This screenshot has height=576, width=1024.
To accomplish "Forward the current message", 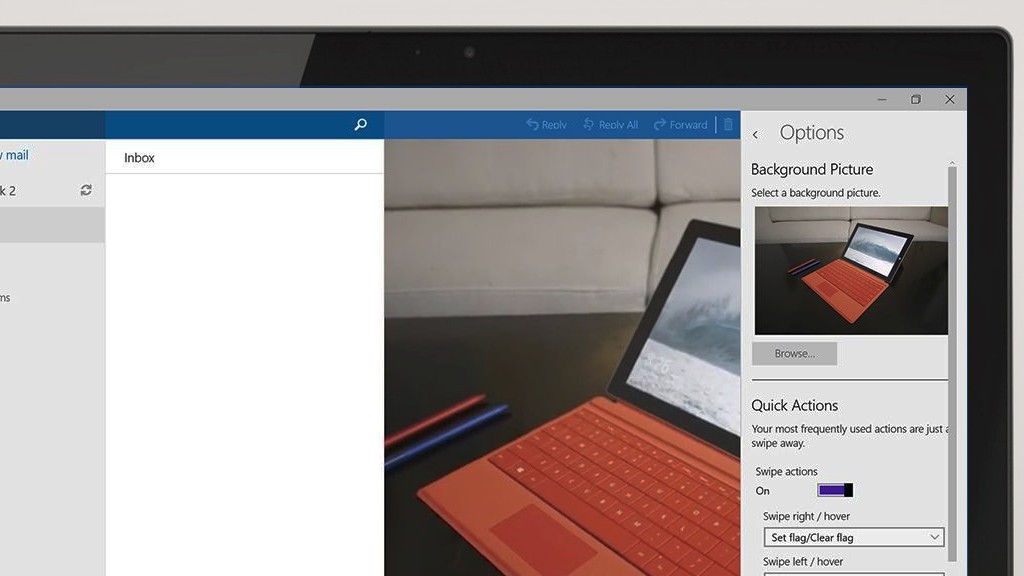I will coord(680,124).
